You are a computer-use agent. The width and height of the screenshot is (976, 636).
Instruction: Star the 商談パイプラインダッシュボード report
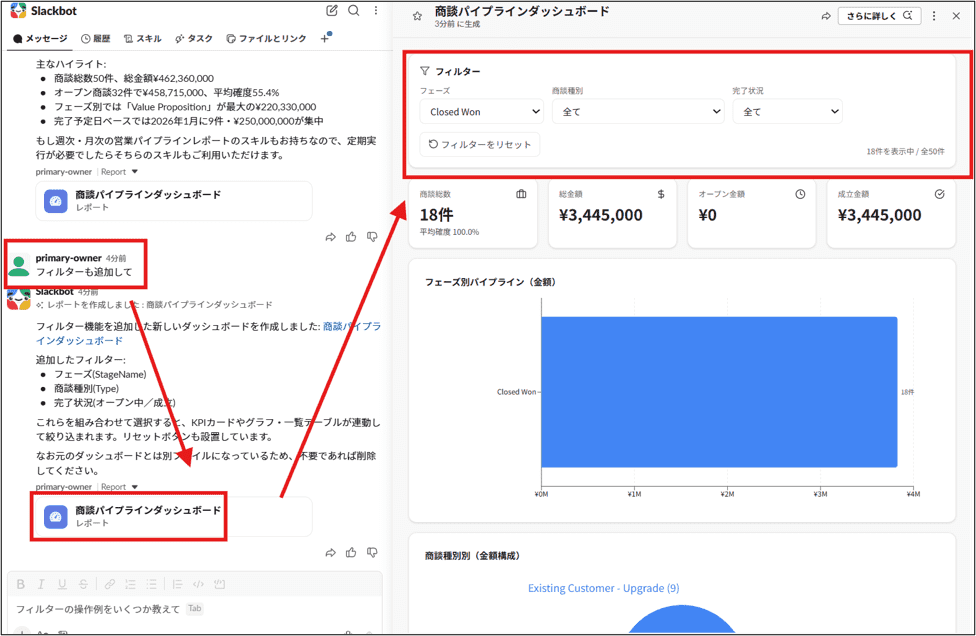pyautogui.click(x=417, y=16)
